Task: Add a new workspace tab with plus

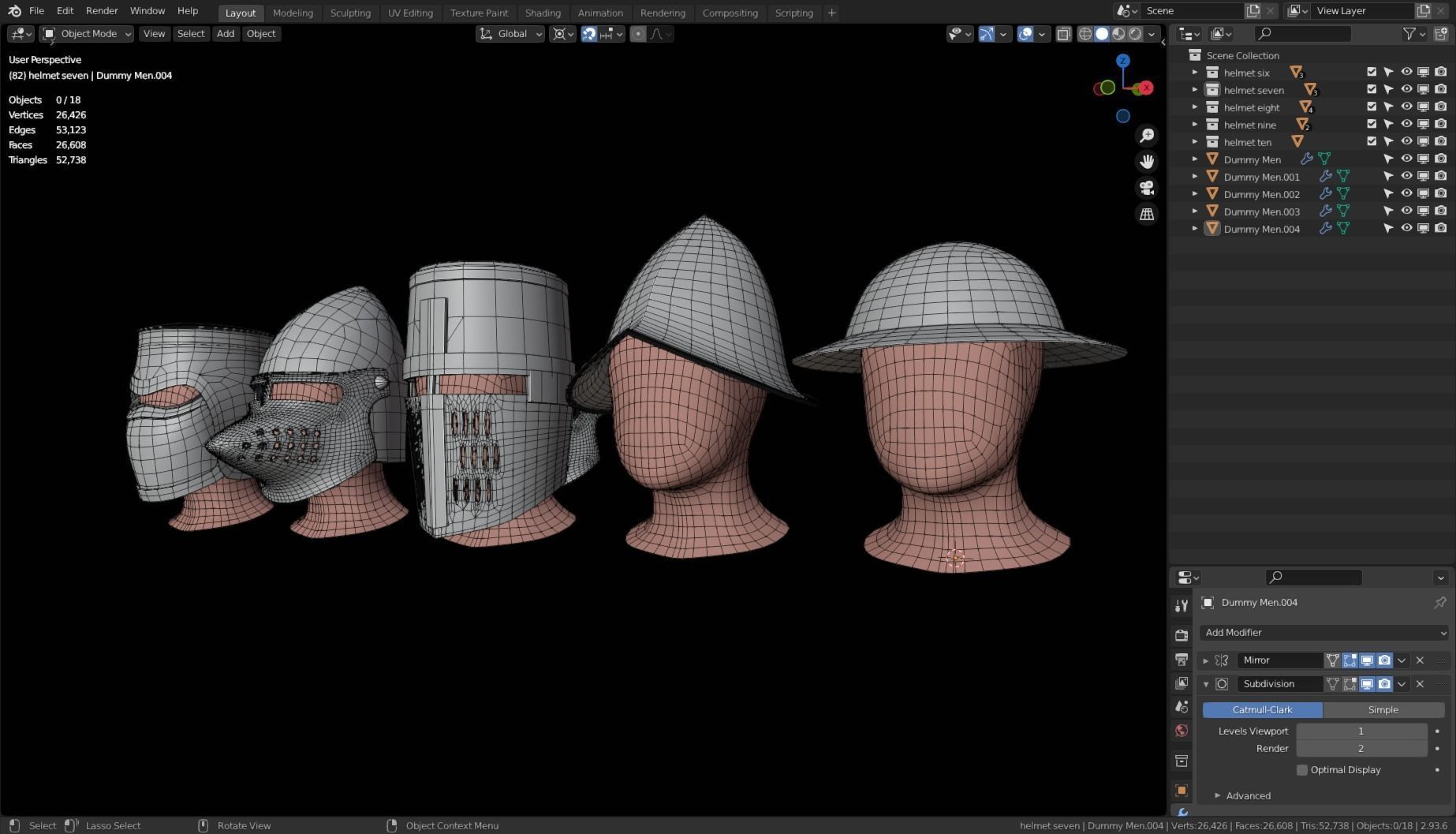Action: coord(831,13)
